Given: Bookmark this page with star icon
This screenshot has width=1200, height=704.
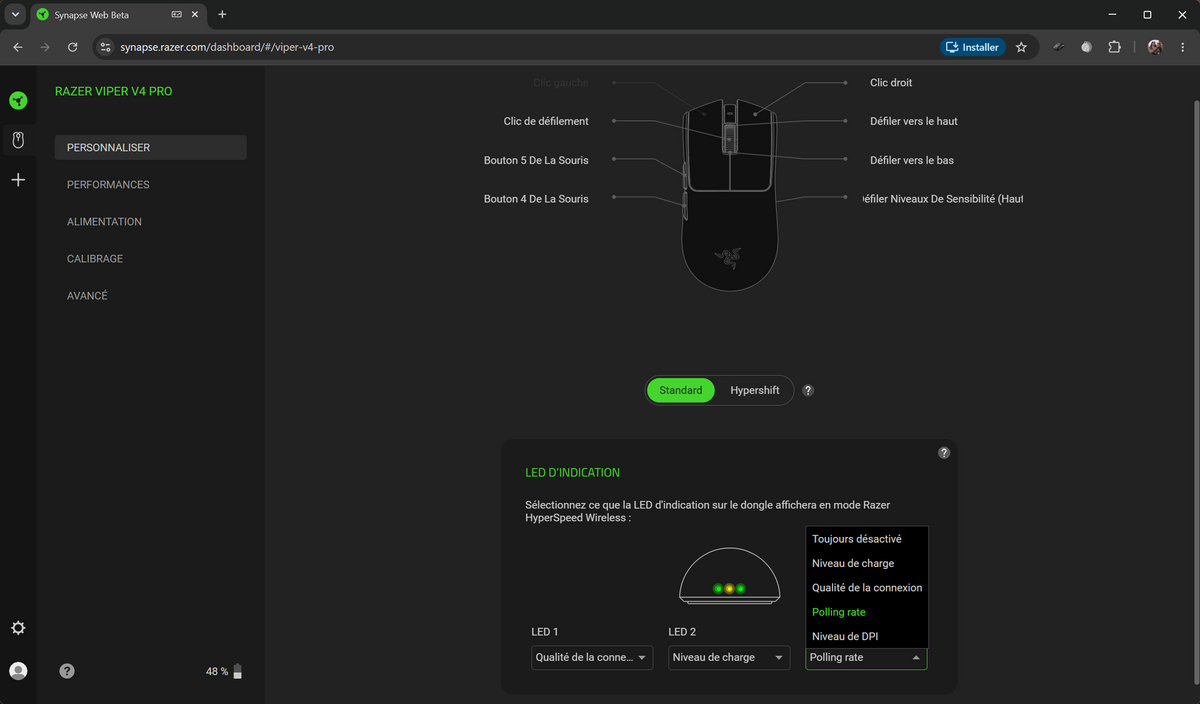Looking at the screenshot, I should coord(1021,47).
